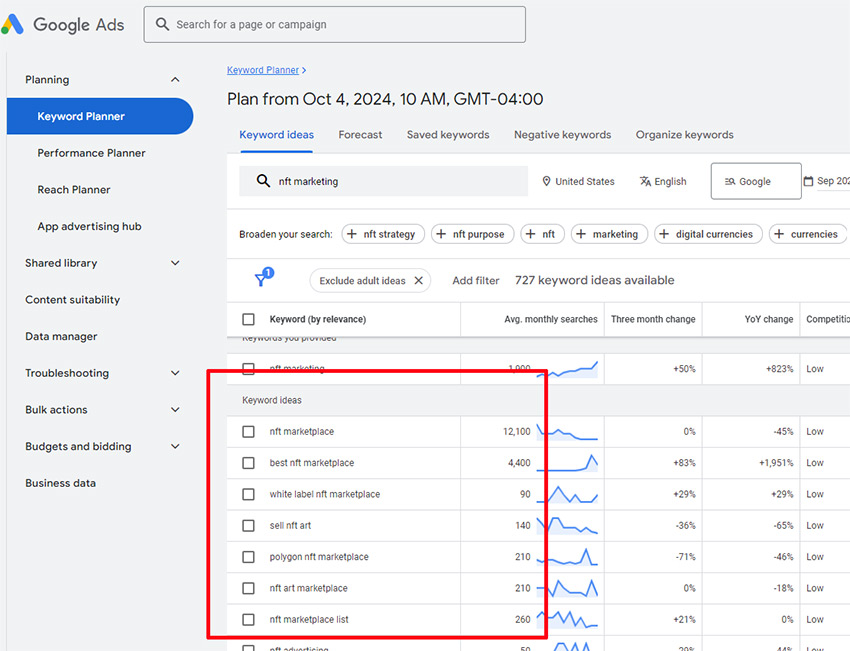Screen dimensions: 850x651
Task: Open Business data in the sidebar
Action: pyautogui.click(x=61, y=483)
